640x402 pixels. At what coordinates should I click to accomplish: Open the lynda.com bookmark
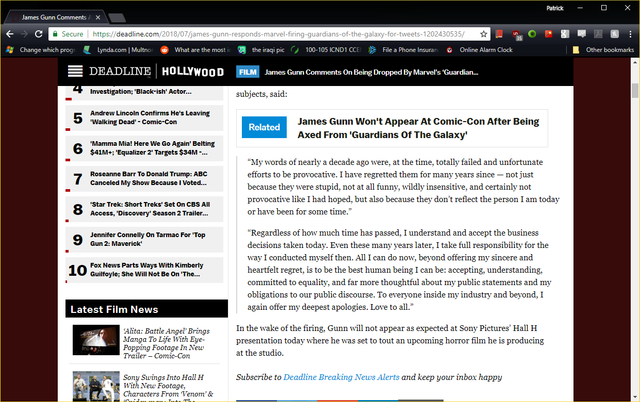tap(118, 50)
